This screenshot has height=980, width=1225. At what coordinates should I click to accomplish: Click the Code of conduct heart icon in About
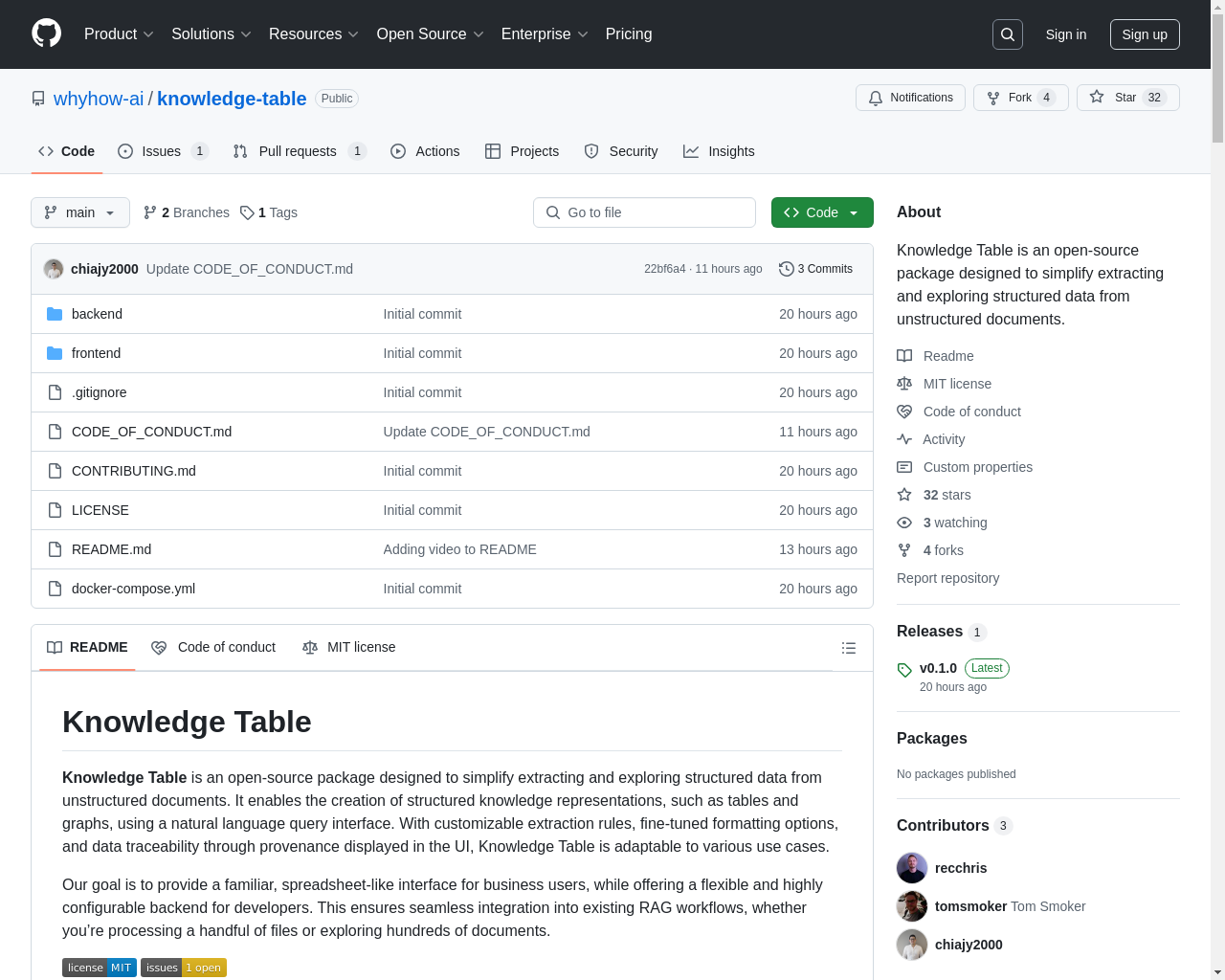click(x=904, y=412)
